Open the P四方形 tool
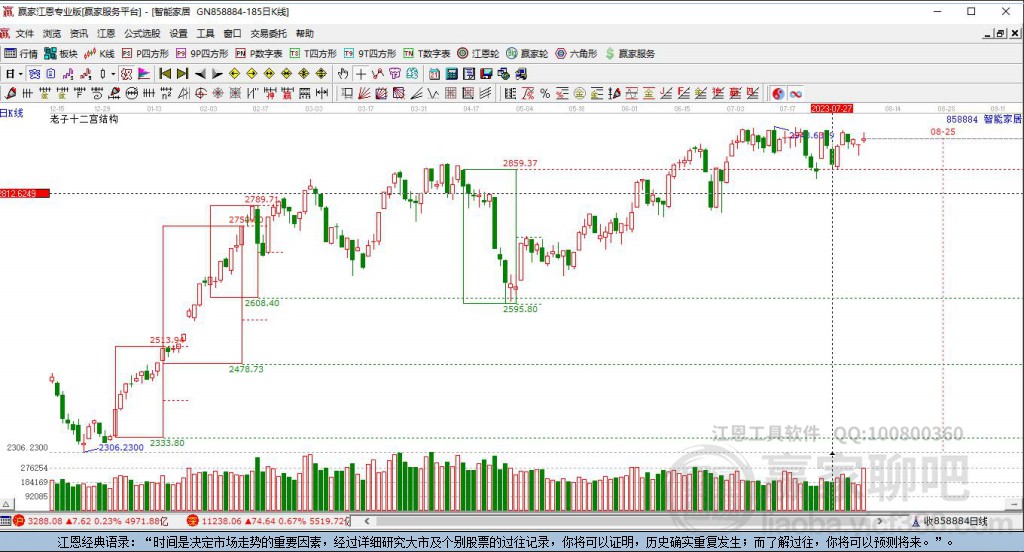The width and height of the screenshot is (1024, 552). pyautogui.click(x=145, y=54)
